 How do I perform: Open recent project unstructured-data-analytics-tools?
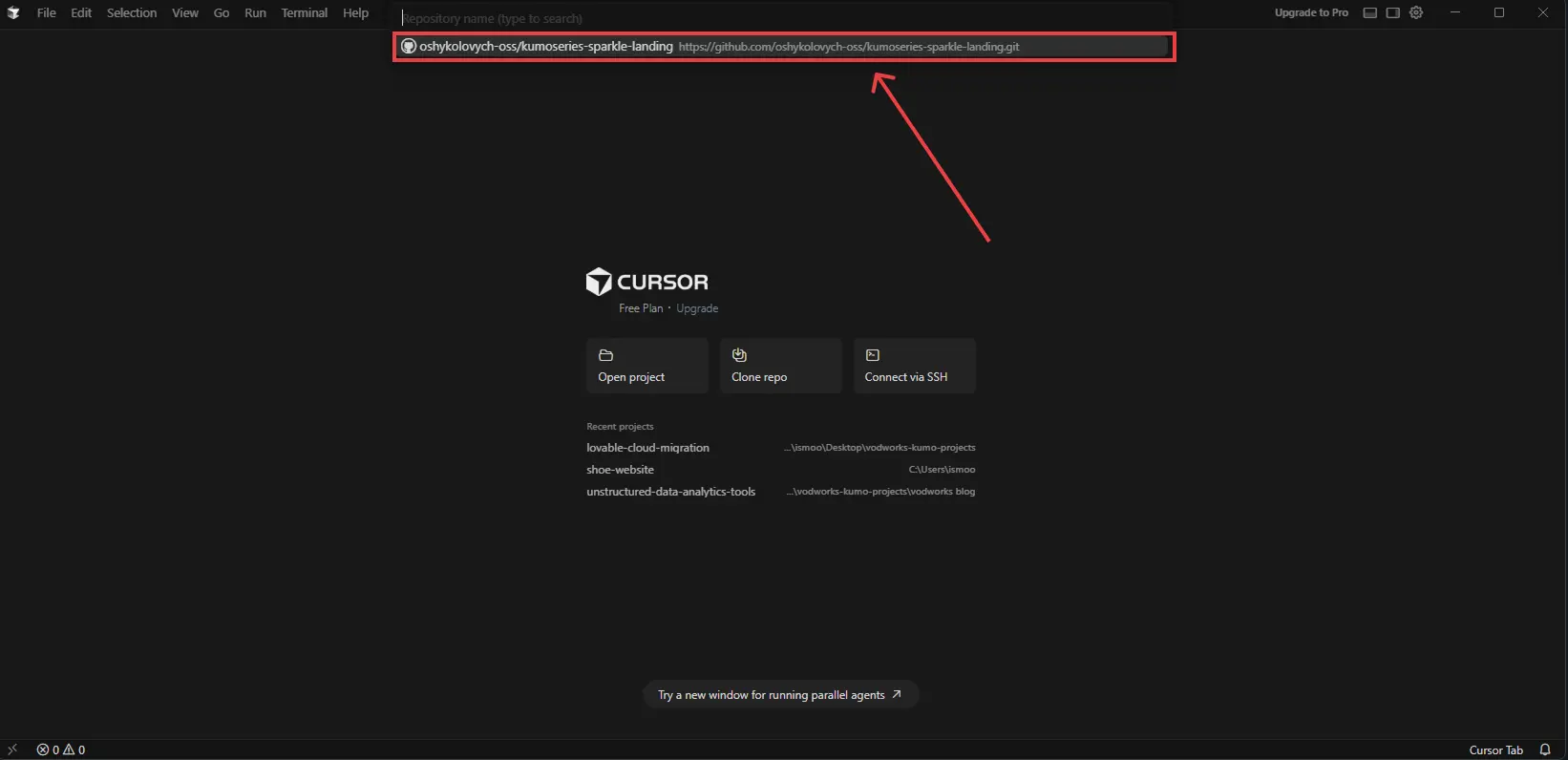(x=781, y=492)
